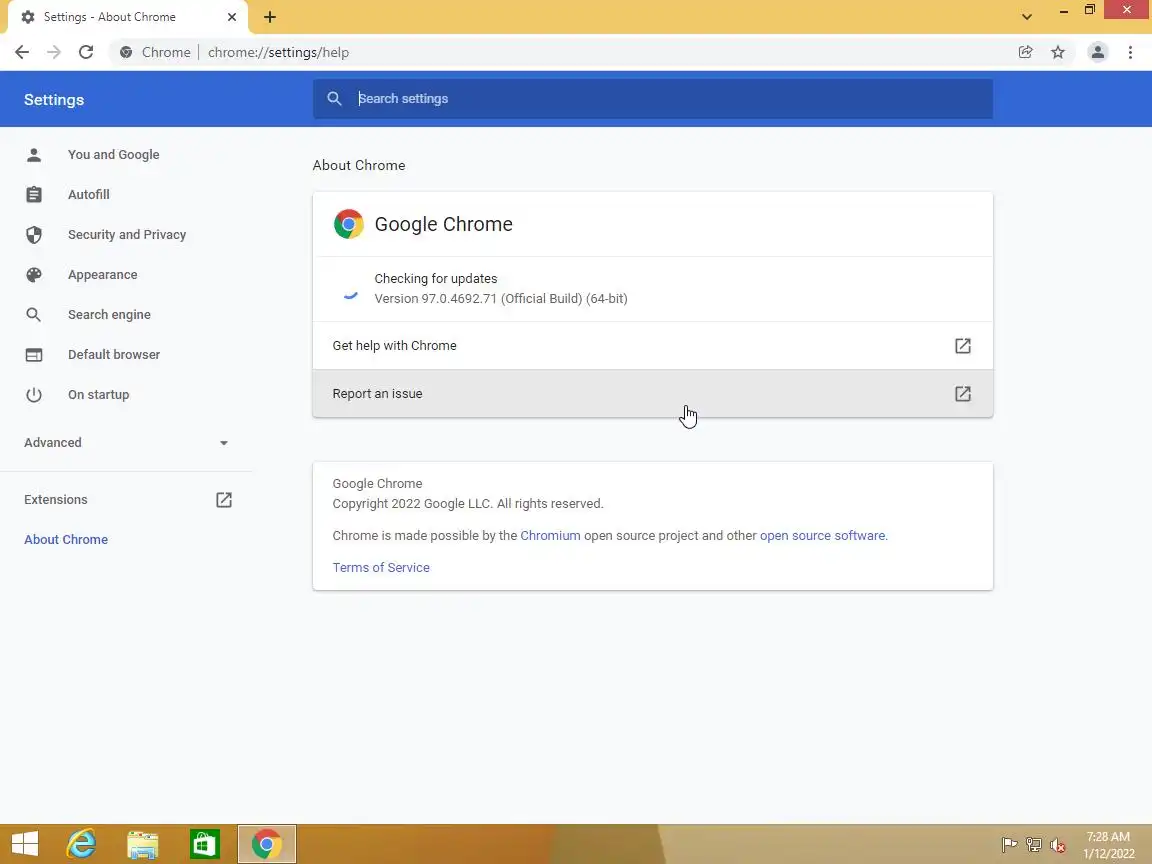
Task: Open the Terms of Service link
Action: click(x=381, y=567)
